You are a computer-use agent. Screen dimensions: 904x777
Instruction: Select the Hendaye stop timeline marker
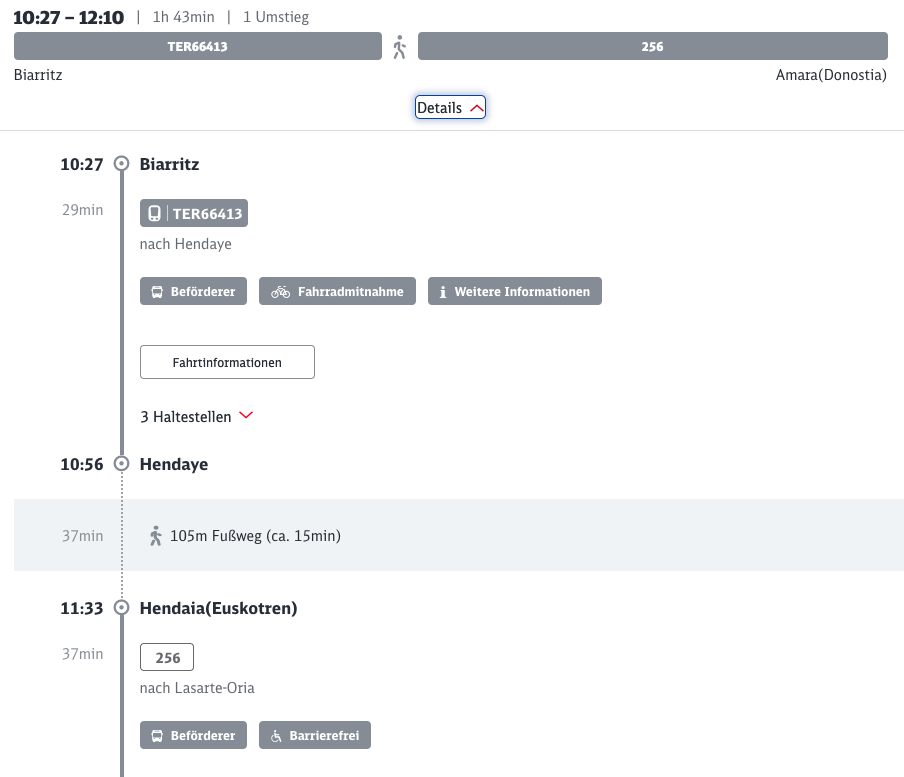[x=122, y=464]
